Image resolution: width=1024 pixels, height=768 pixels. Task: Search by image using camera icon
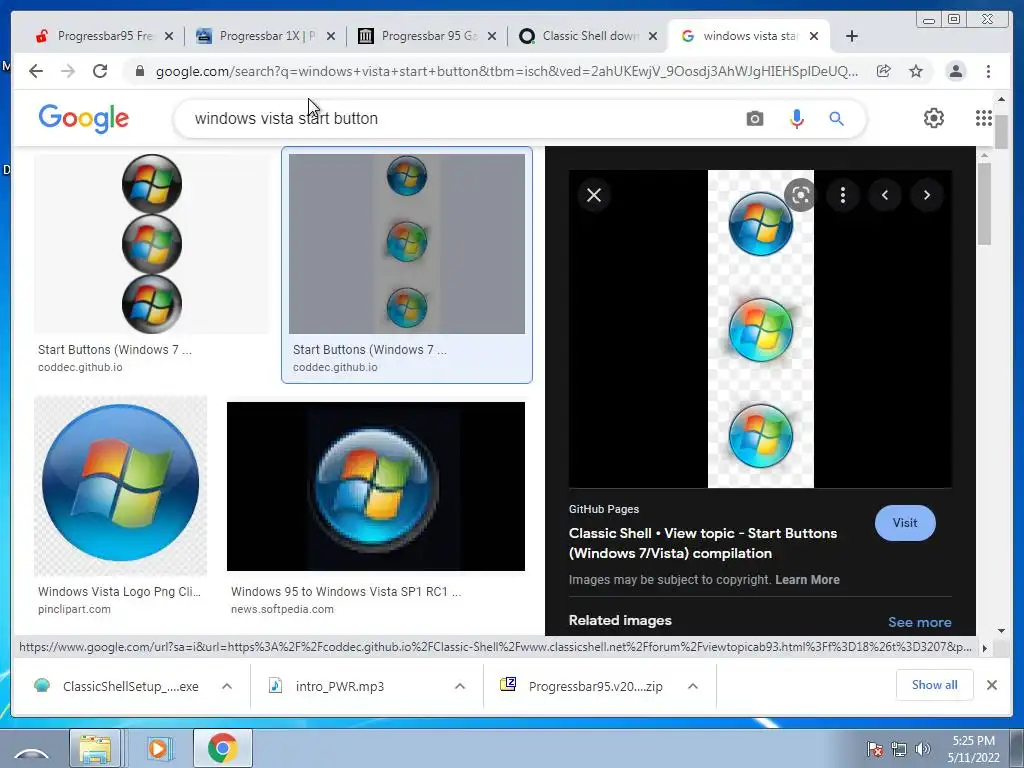(754, 119)
